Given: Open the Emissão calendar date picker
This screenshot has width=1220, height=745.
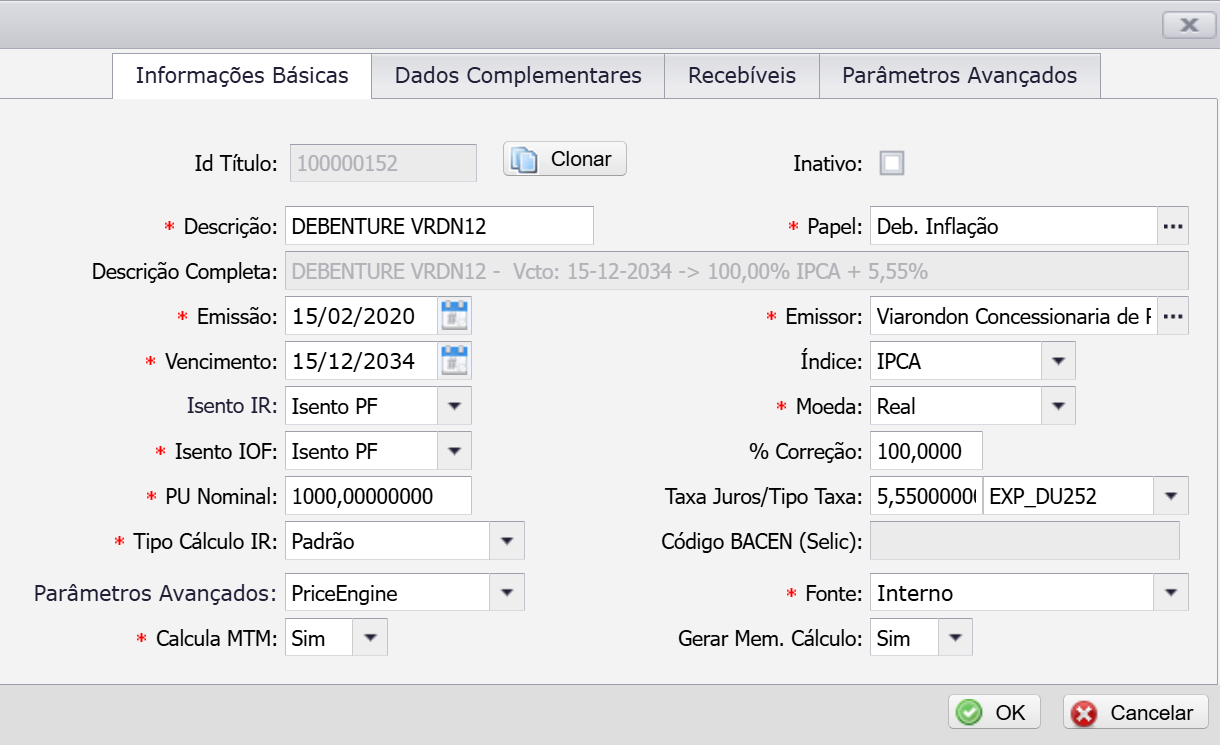Looking at the screenshot, I should [455, 317].
